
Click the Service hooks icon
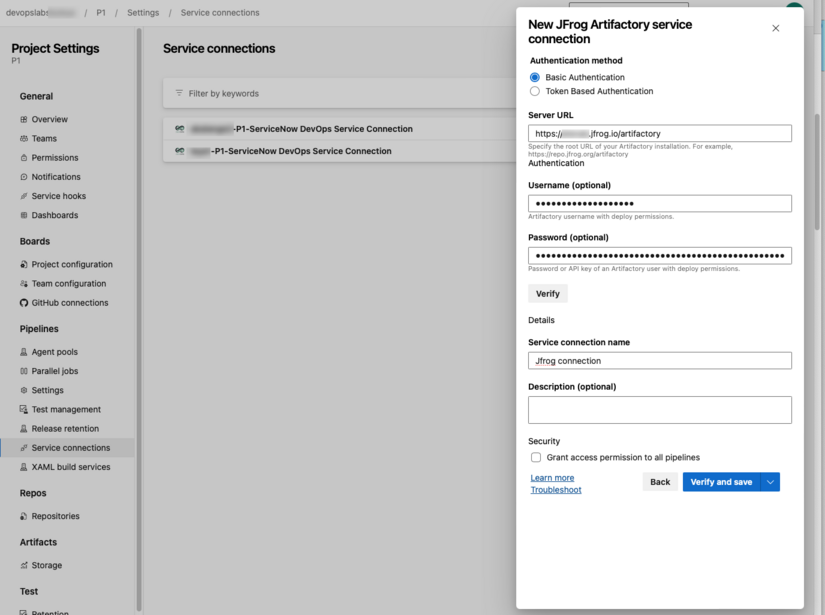pyautogui.click(x=24, y=196)
